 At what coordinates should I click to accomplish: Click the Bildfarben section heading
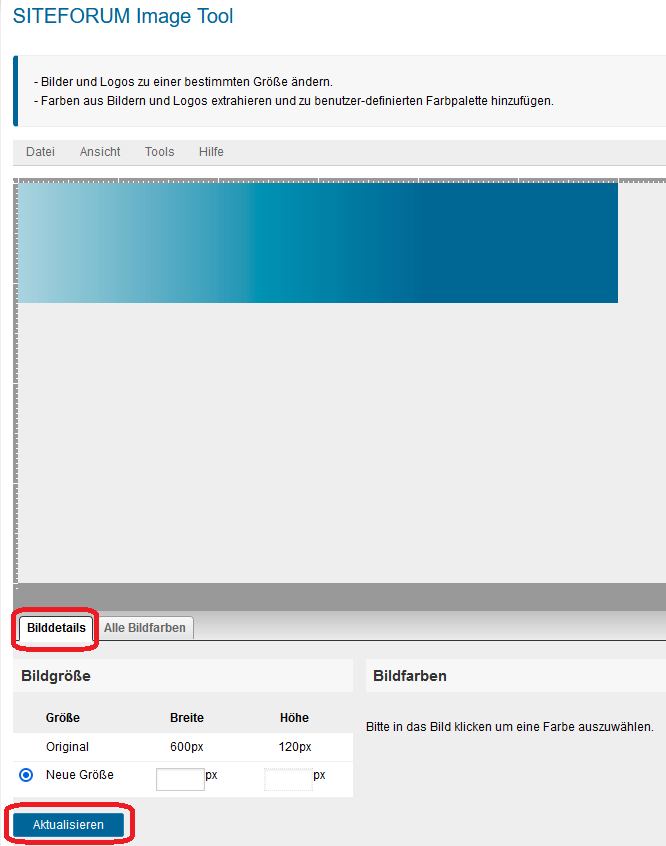pyautogui.click(x=410, y=676)
